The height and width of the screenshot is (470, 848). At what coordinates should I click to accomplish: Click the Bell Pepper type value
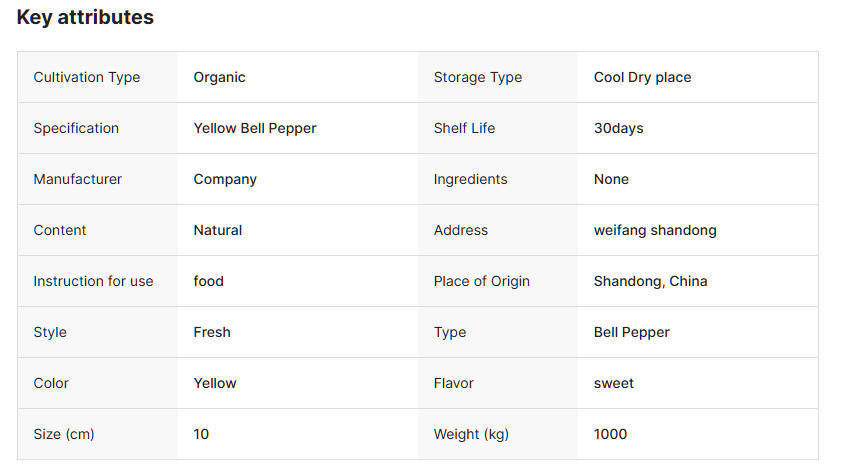pos(631,332)
